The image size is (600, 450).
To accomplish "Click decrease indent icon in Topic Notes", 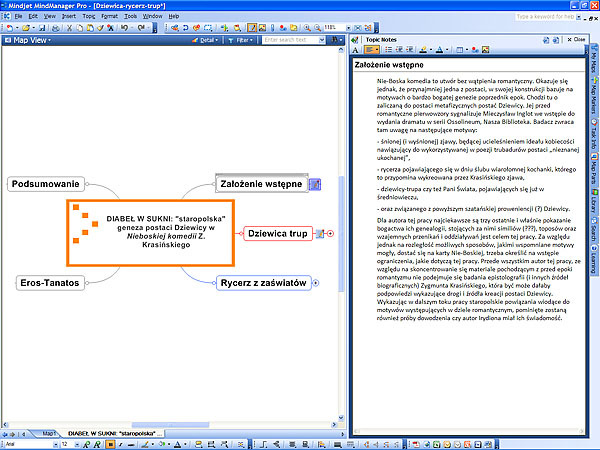I will pos(399,50).
